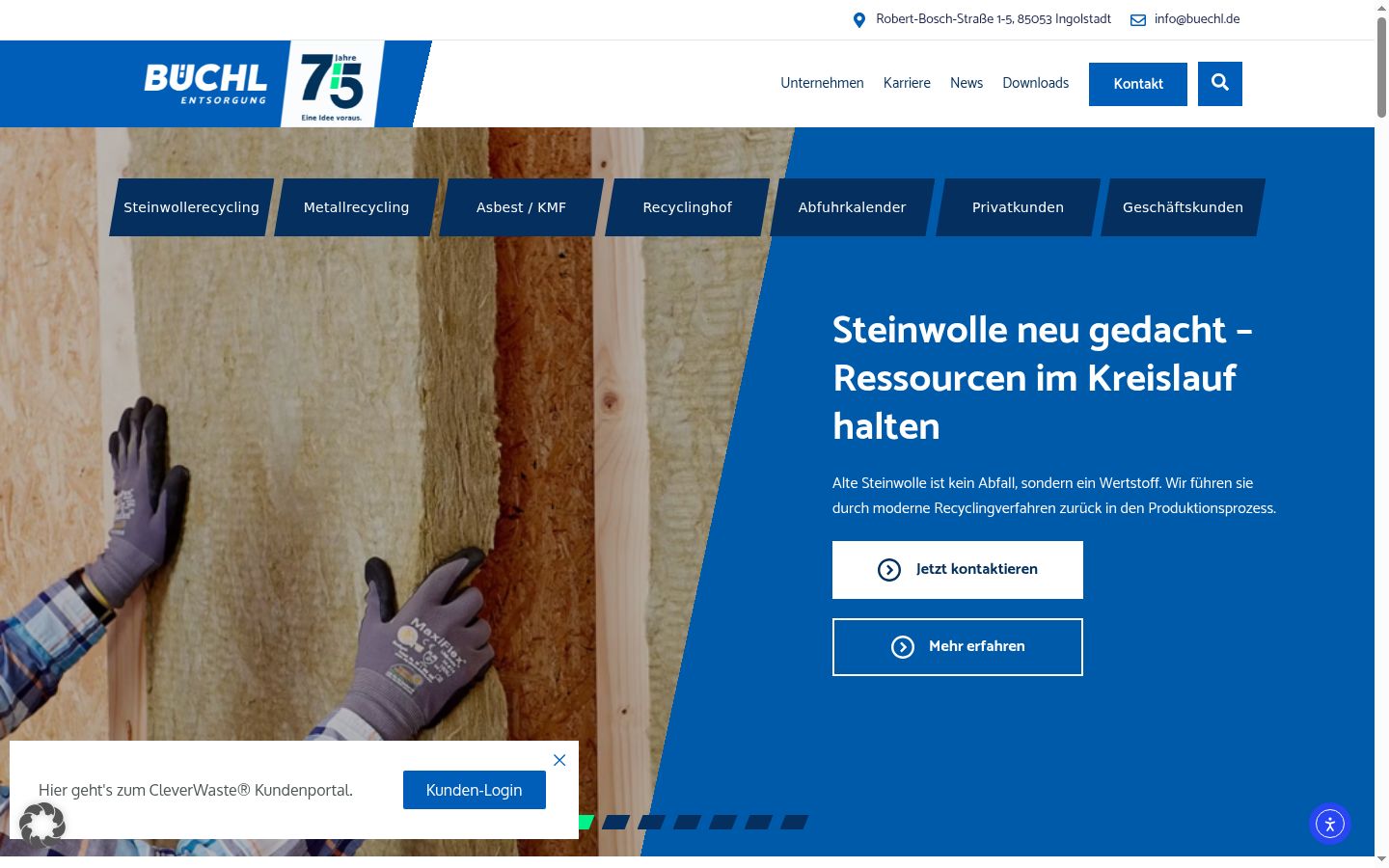This screenshot has height=868, width=1389.
Task: Click the info@buechl.de email link
Action: [x=1197, y=19]
